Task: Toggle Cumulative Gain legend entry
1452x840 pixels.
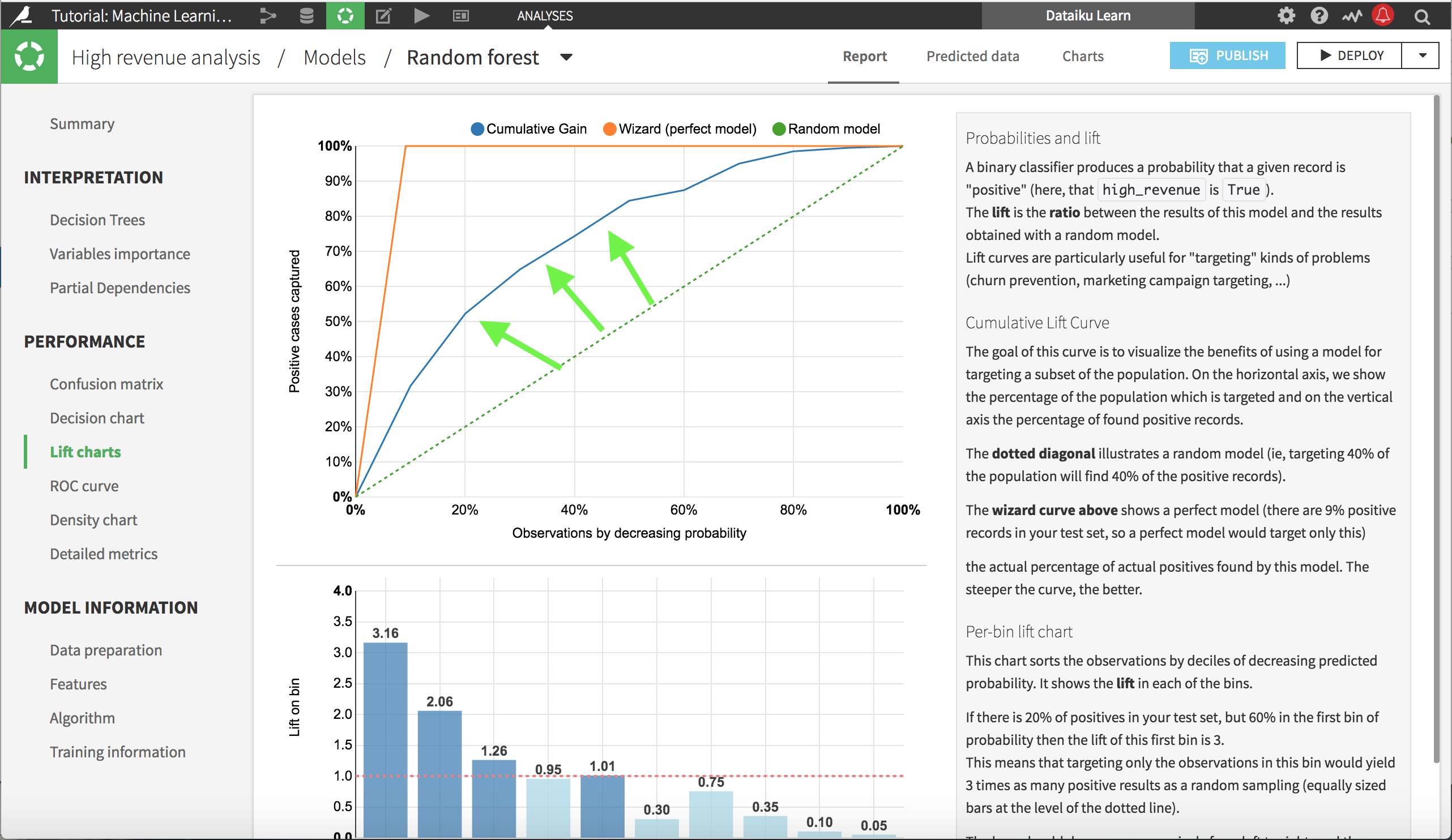Action: click(528, 129)
